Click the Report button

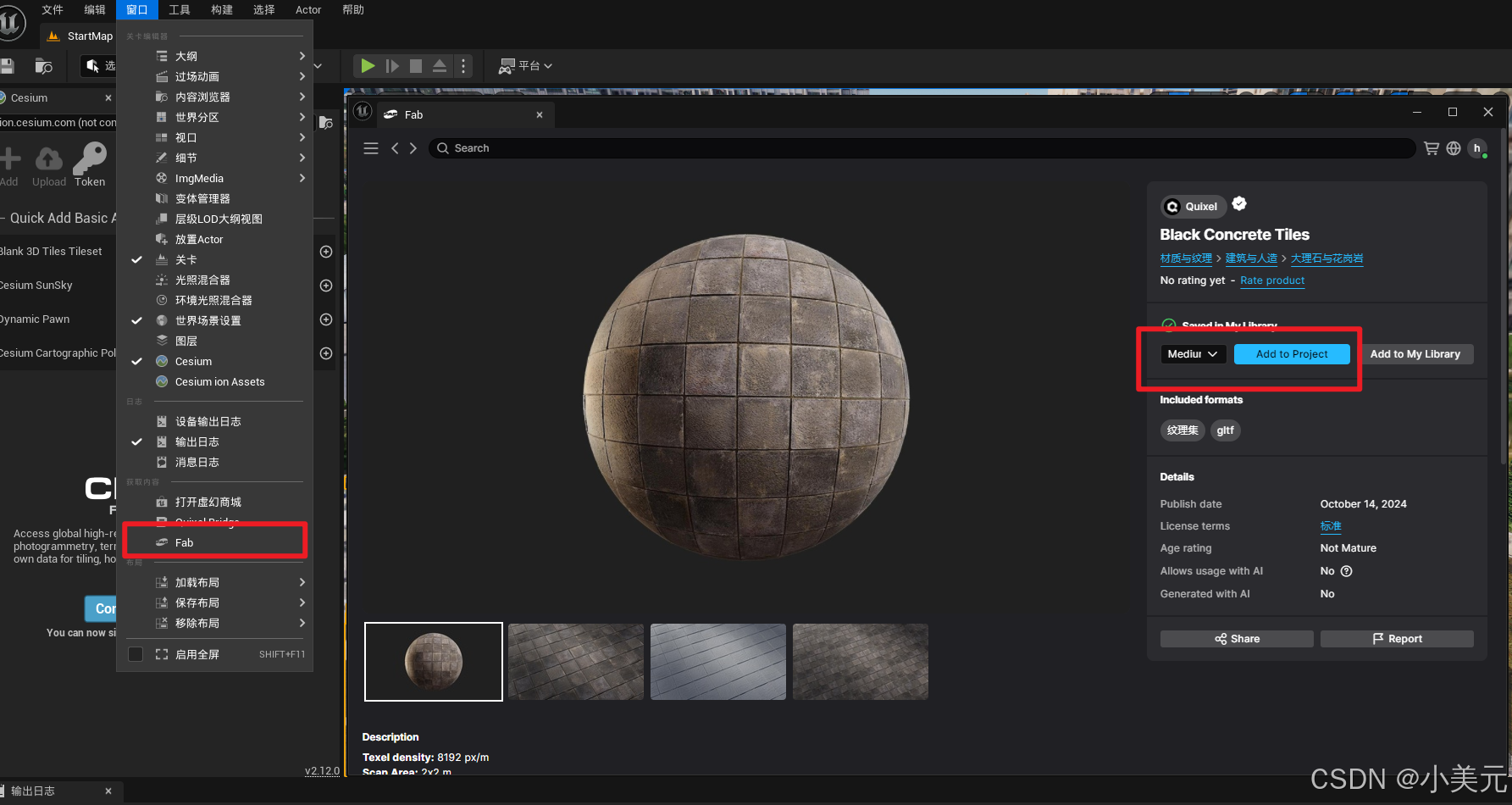tap(1397, 639)
